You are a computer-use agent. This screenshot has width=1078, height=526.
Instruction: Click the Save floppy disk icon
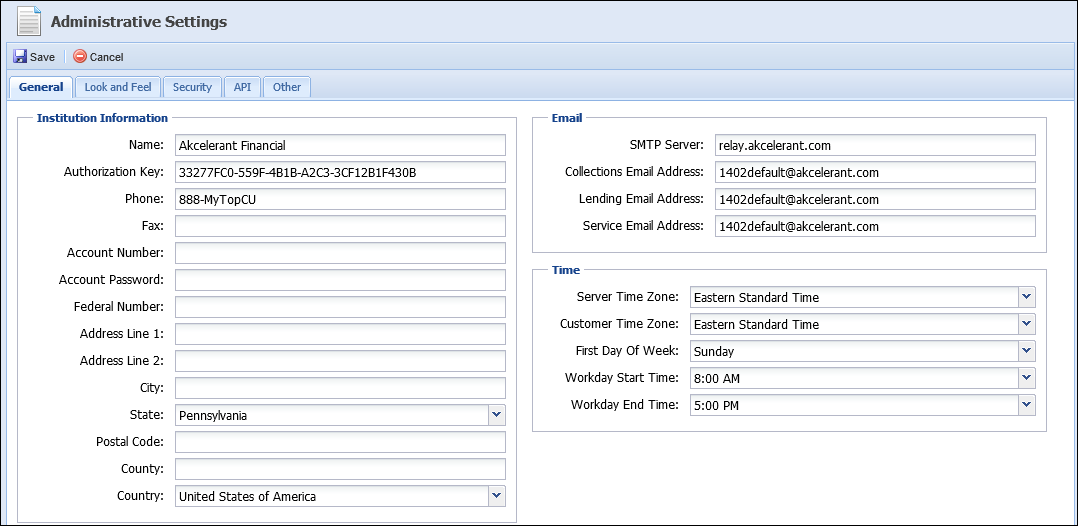[x=20, y=56]
